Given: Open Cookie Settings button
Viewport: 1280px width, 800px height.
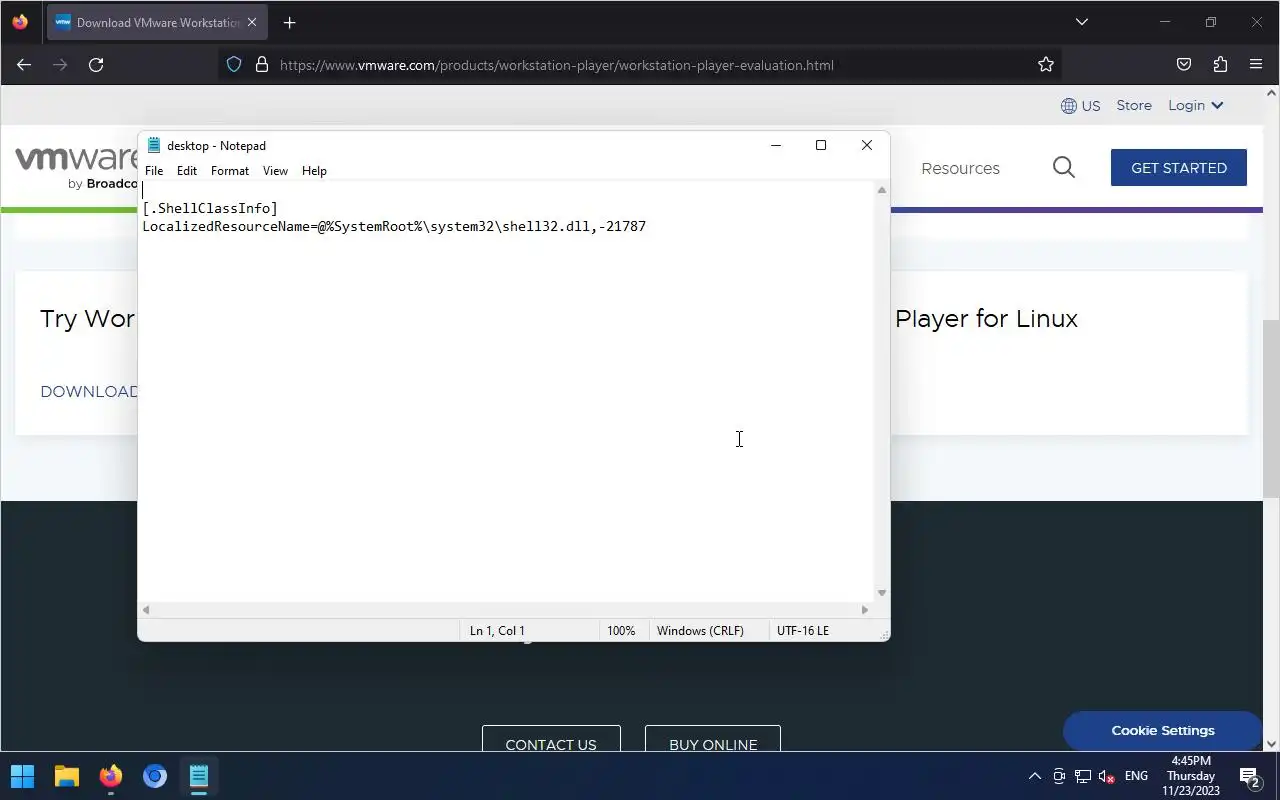Looking at the screenshot, I should [x=1163, y=731].
